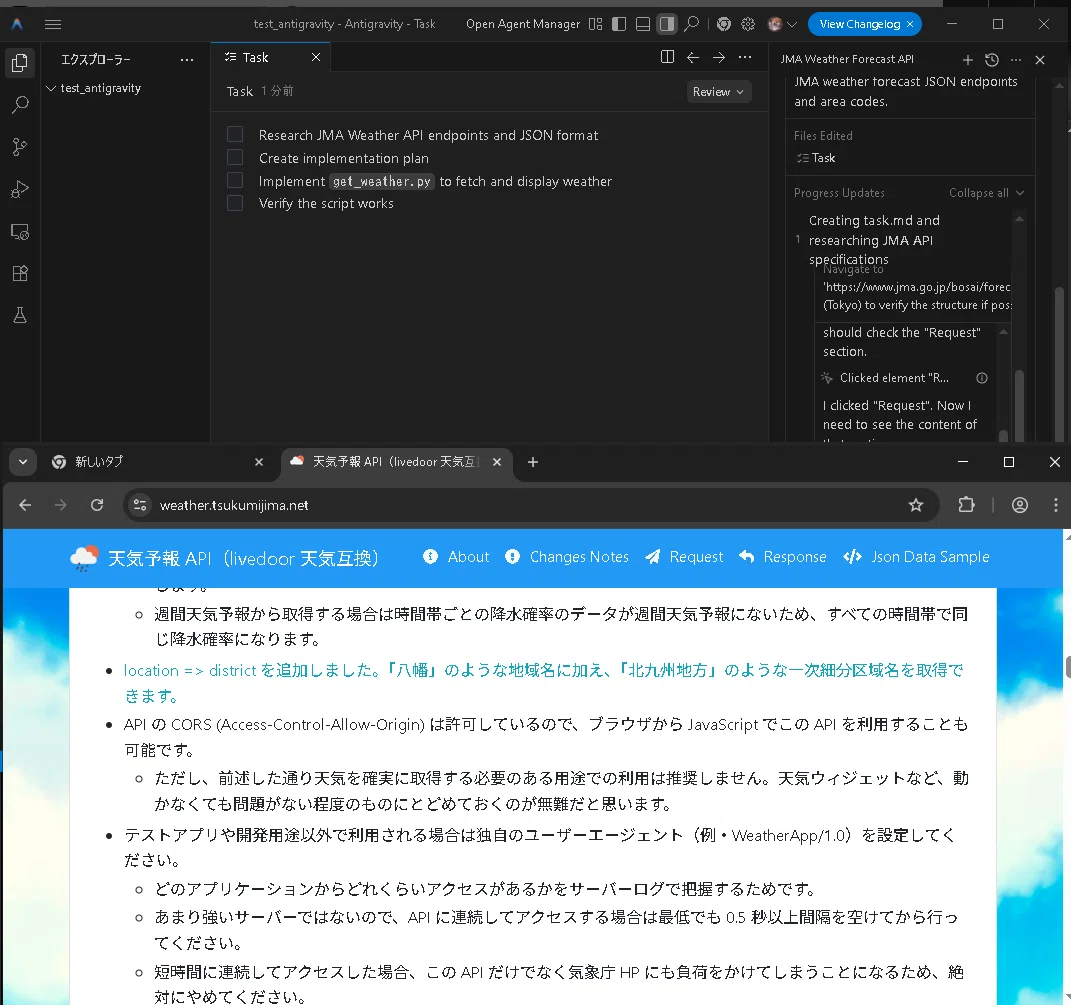
Task: Navigate forward arrow in editor toolbar
Action: point(719,57)
